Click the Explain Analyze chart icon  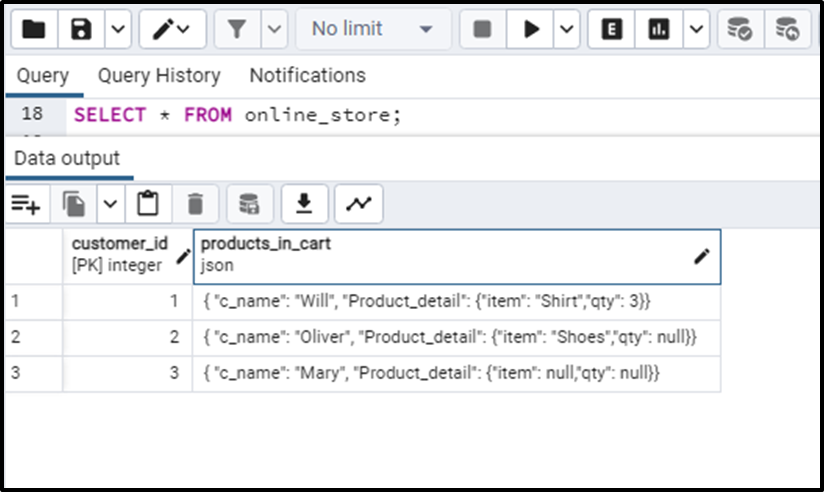tap(658, 29)
